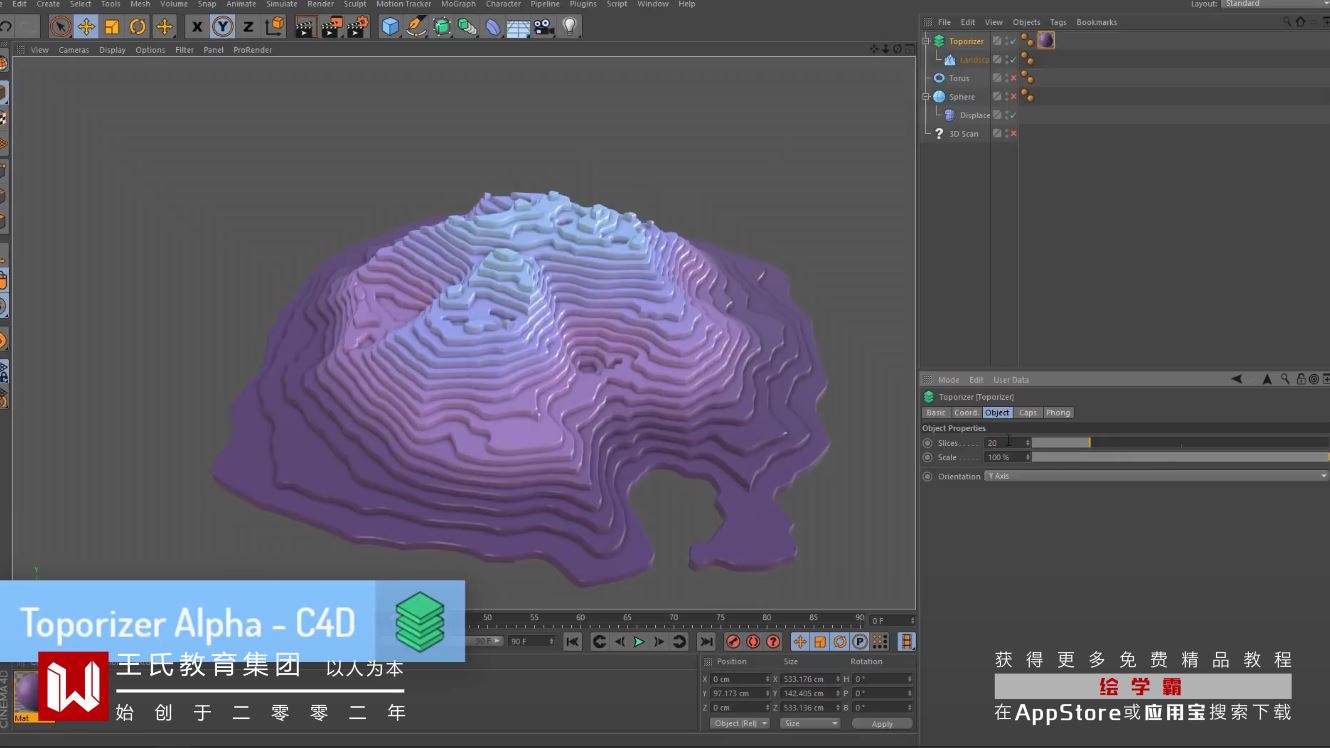Open the MoGraph menu

pyautogui.click(x=458, y=4)
